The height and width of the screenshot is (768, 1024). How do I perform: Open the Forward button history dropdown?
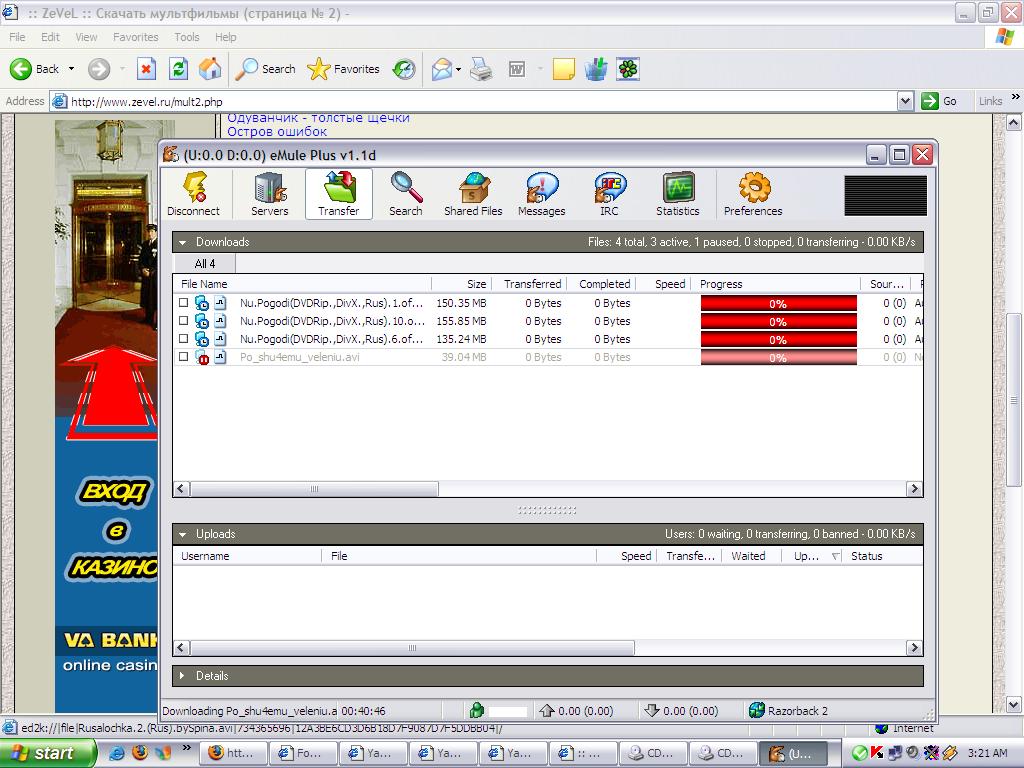[x=122, y=69]
